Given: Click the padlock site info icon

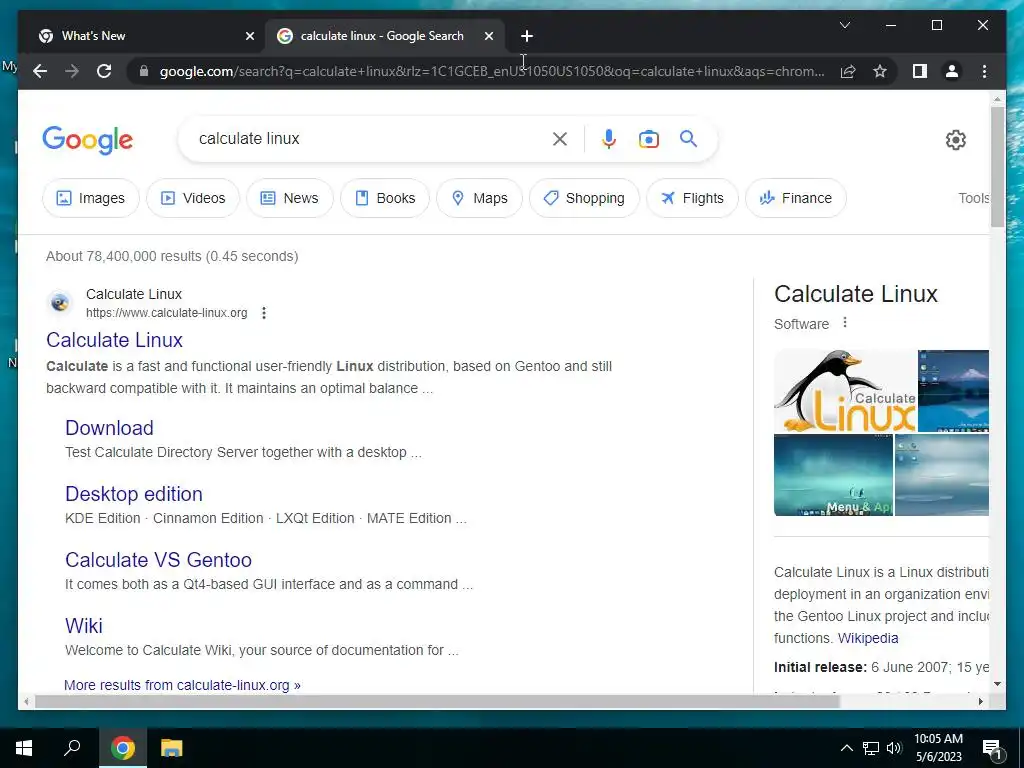Looking at the screenshot, I should 144,71.
